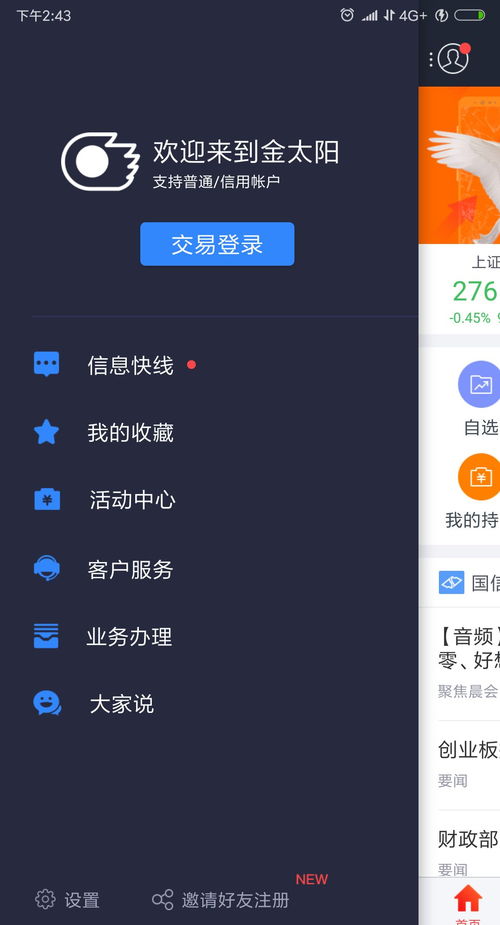Click the 活动中心 yen bag icon
The height and width of the screenshot is (925, 500).
[x=47, y=499]
